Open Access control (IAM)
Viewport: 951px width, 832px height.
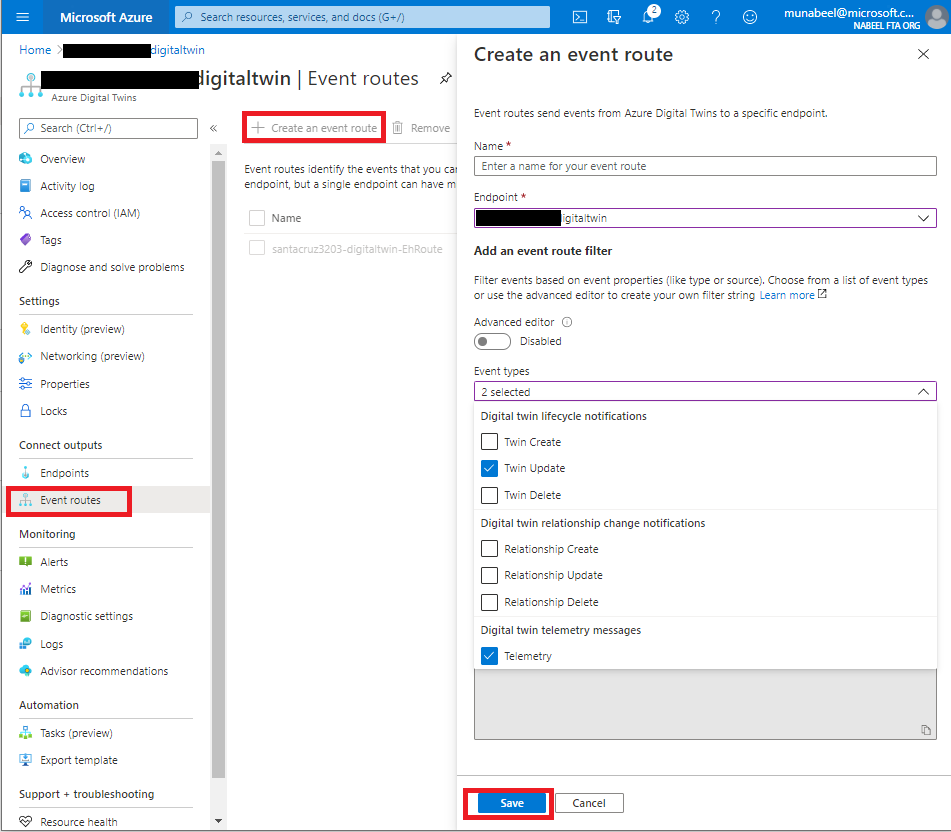[90, 213]
